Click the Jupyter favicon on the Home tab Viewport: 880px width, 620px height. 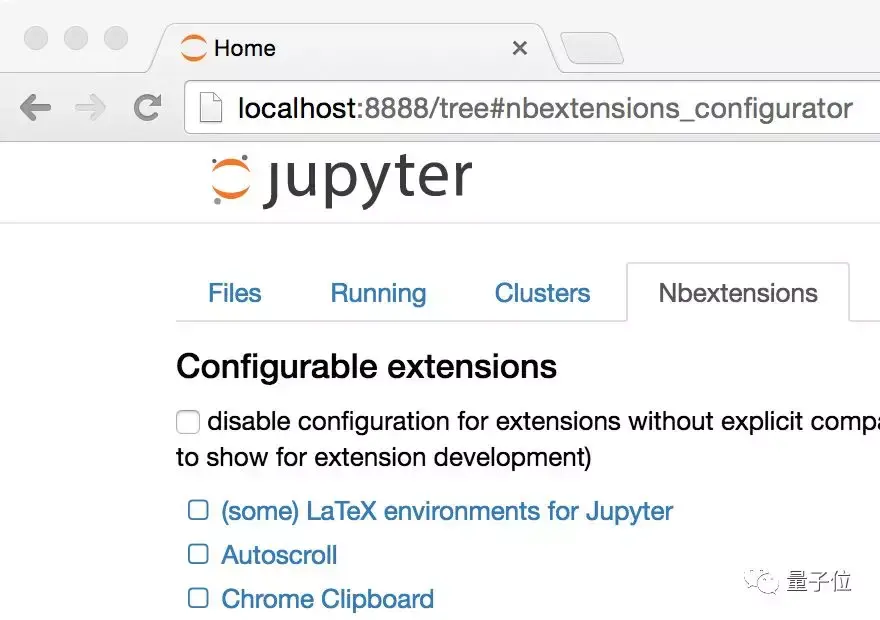pyautogui.click(x=193, y=47)
